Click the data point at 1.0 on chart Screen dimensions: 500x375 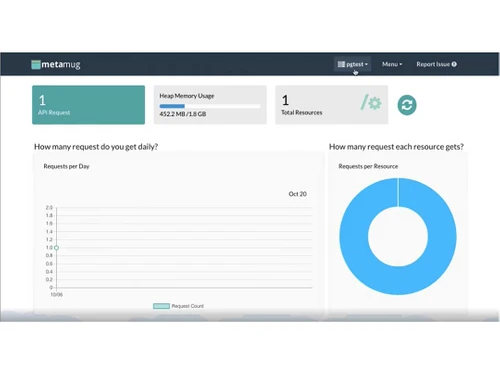pyautogui.click(x=57, y=248)
